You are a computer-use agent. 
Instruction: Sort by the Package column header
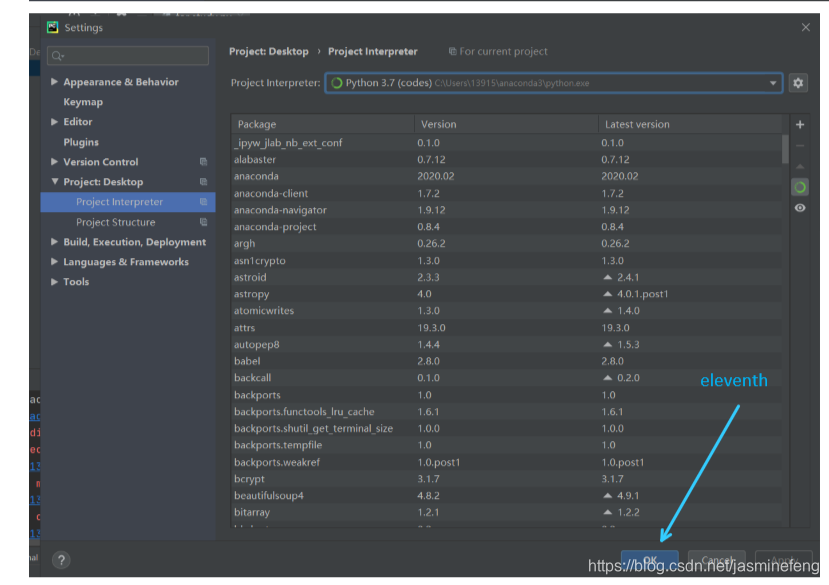tap(322, 124)
